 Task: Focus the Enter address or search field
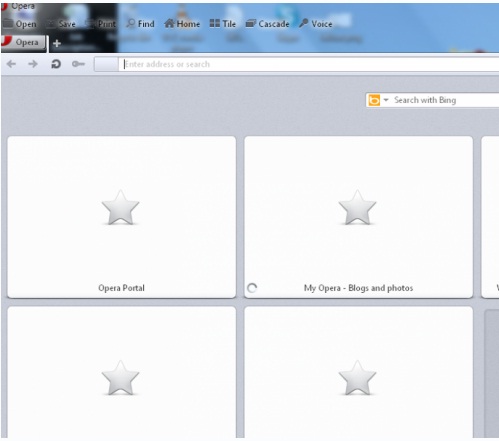pyautogui.click(x=309, y=64)
